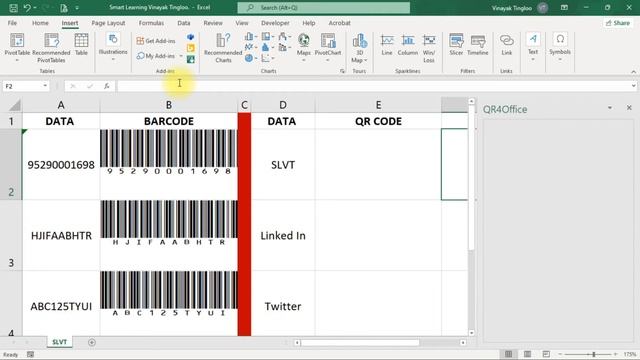Select column B header
This screenshot has height=360, width=640.
(169, 105)
